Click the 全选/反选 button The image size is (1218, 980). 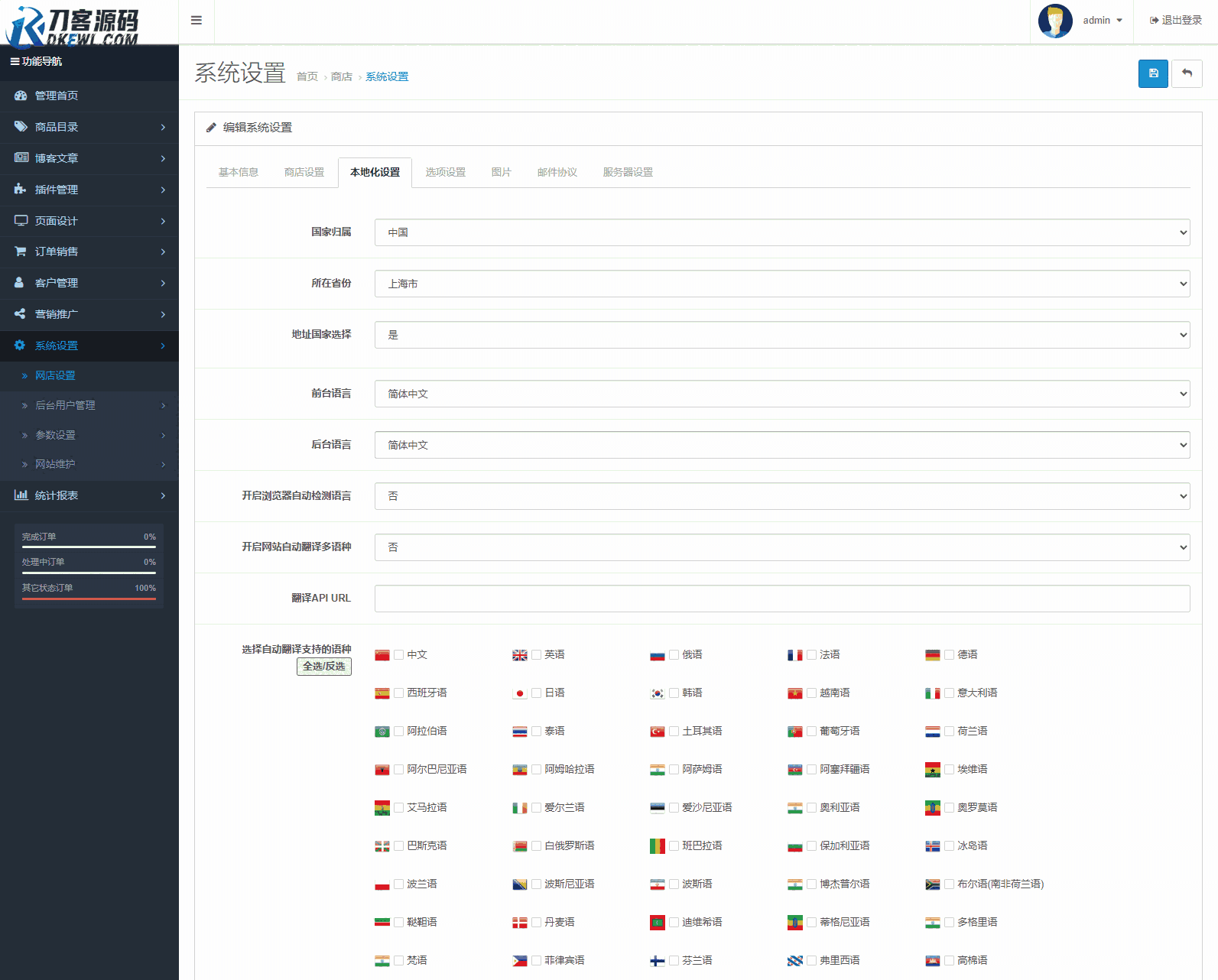324,667
